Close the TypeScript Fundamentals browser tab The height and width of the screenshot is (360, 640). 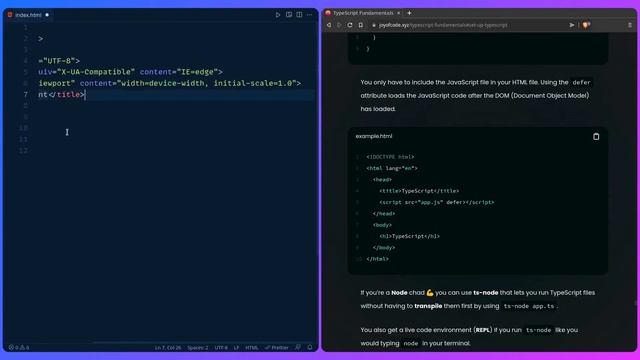pos(398,13)
